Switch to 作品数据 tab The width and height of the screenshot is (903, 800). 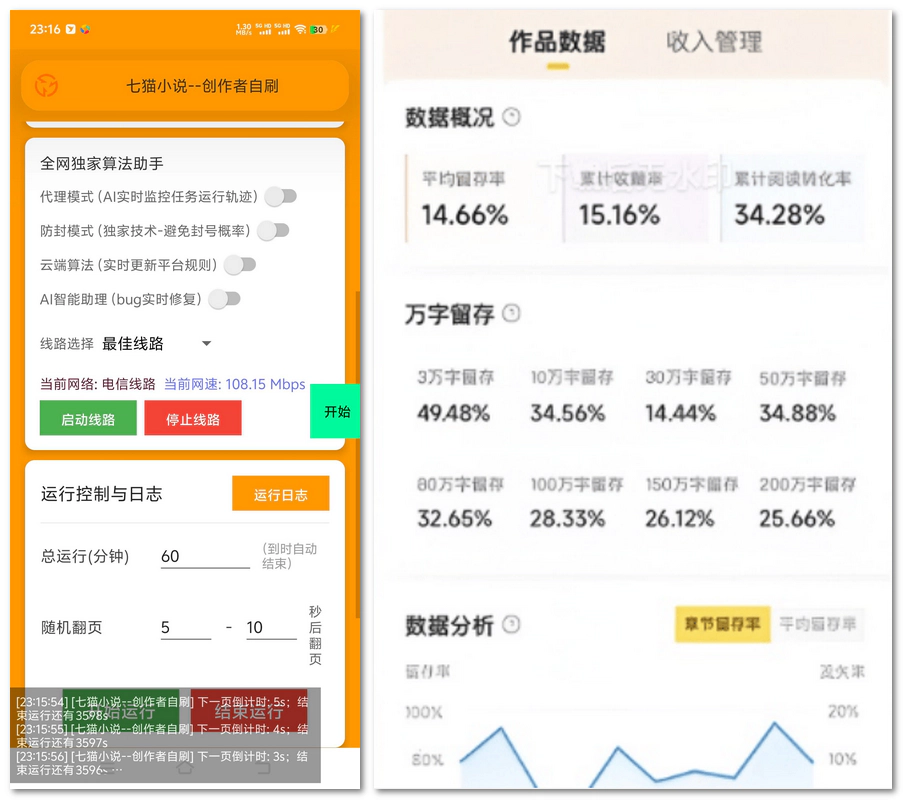[557, 42]
